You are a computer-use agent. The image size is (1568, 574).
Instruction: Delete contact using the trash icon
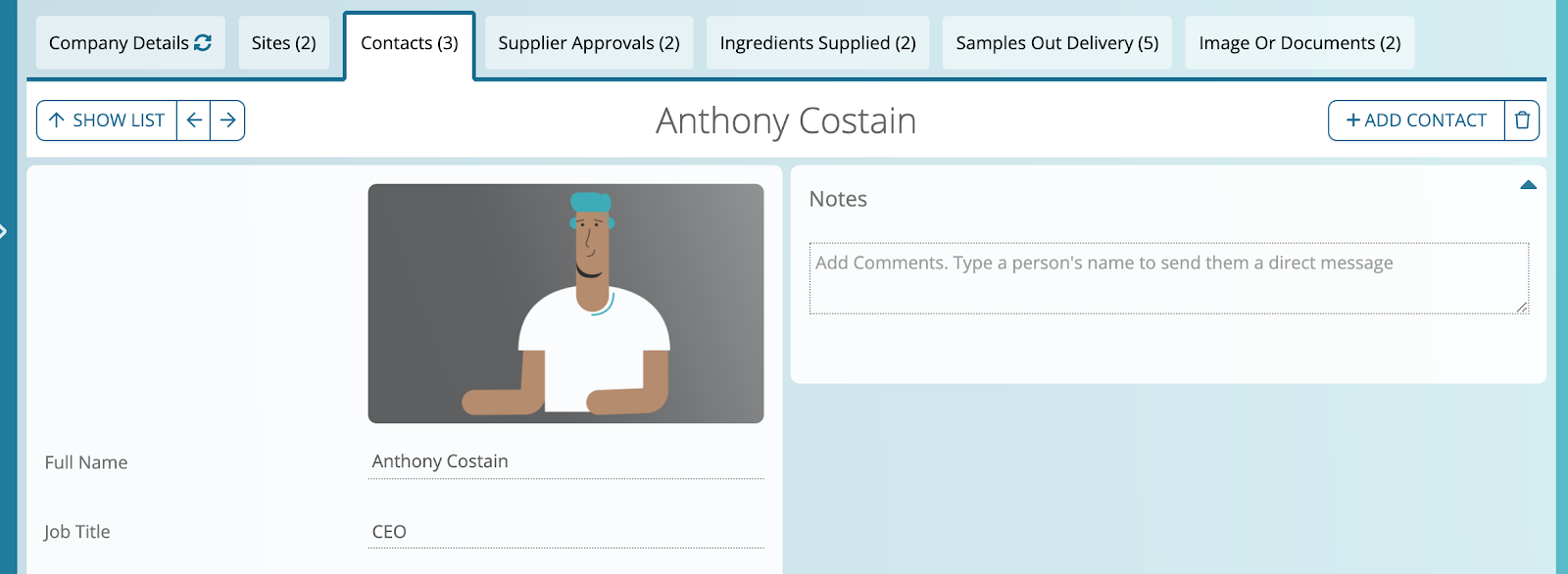click(x=1522, y=120)
